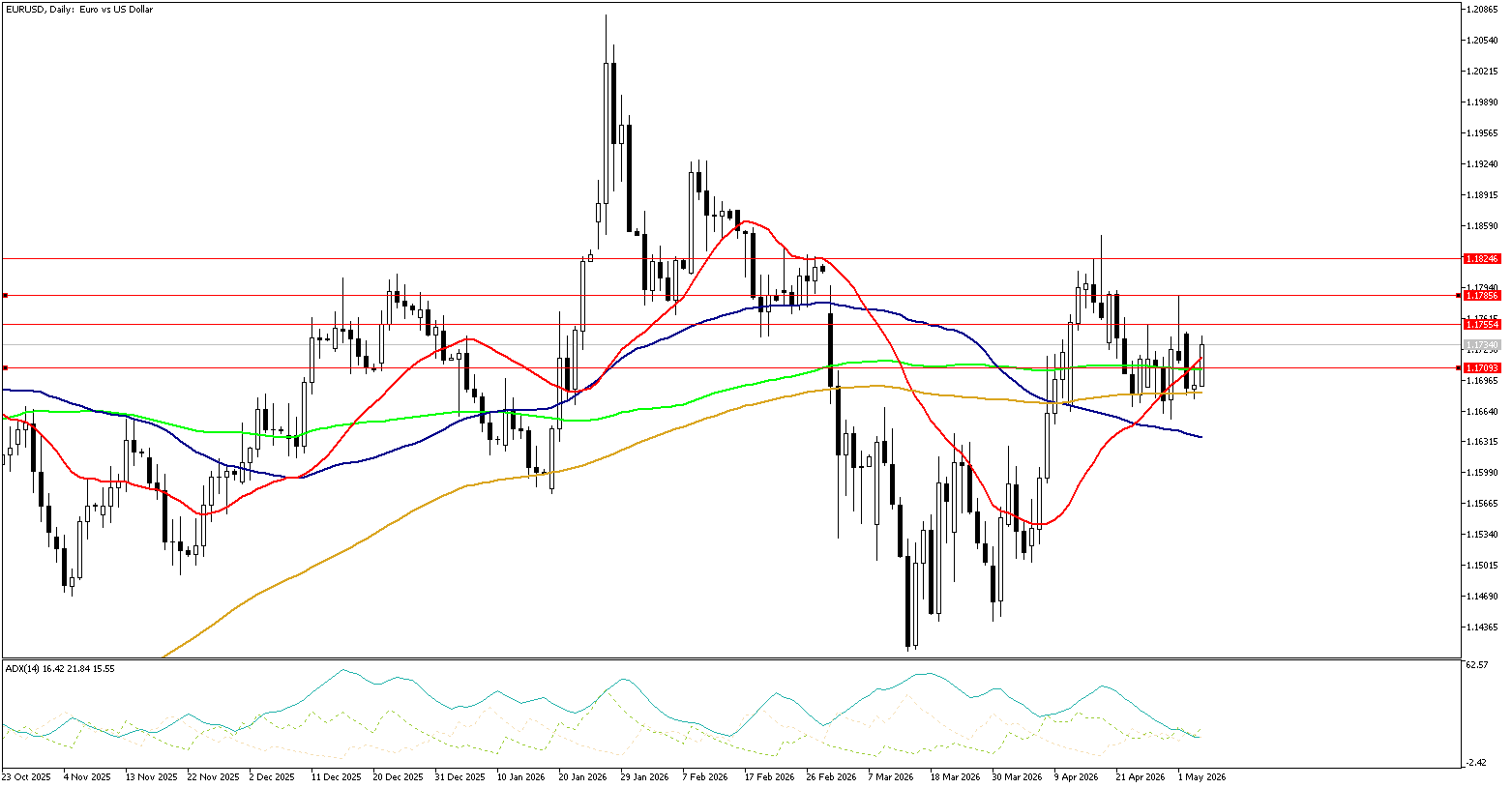This screenshot has height=788, width=1512.
Task: Click the '30 Mar 2026' date label
Action: click(x=1016, y=776)
